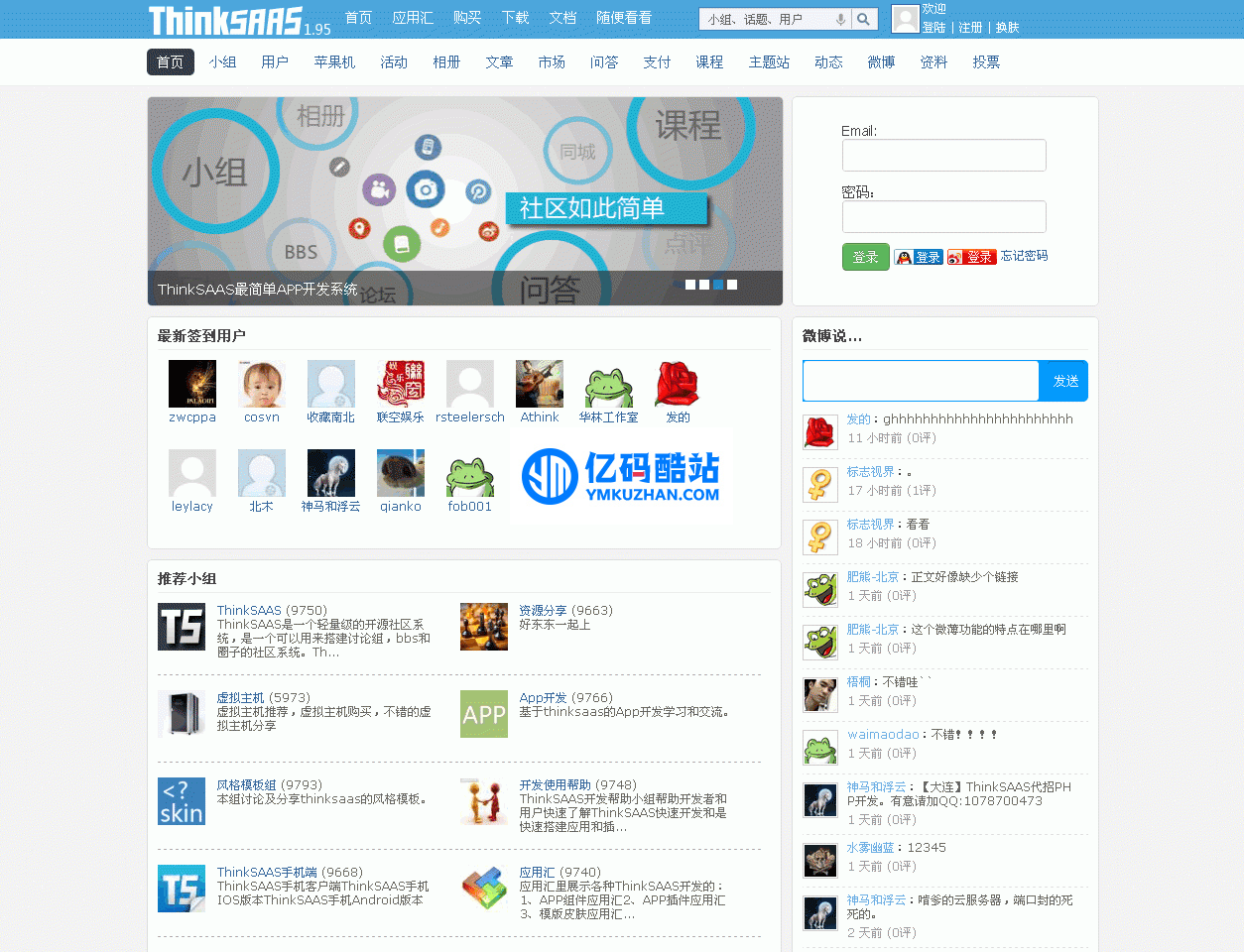This screenshot has width=1244, height=952.
Task: Open the 虚拟主机 group server icon
Action: 182,714
